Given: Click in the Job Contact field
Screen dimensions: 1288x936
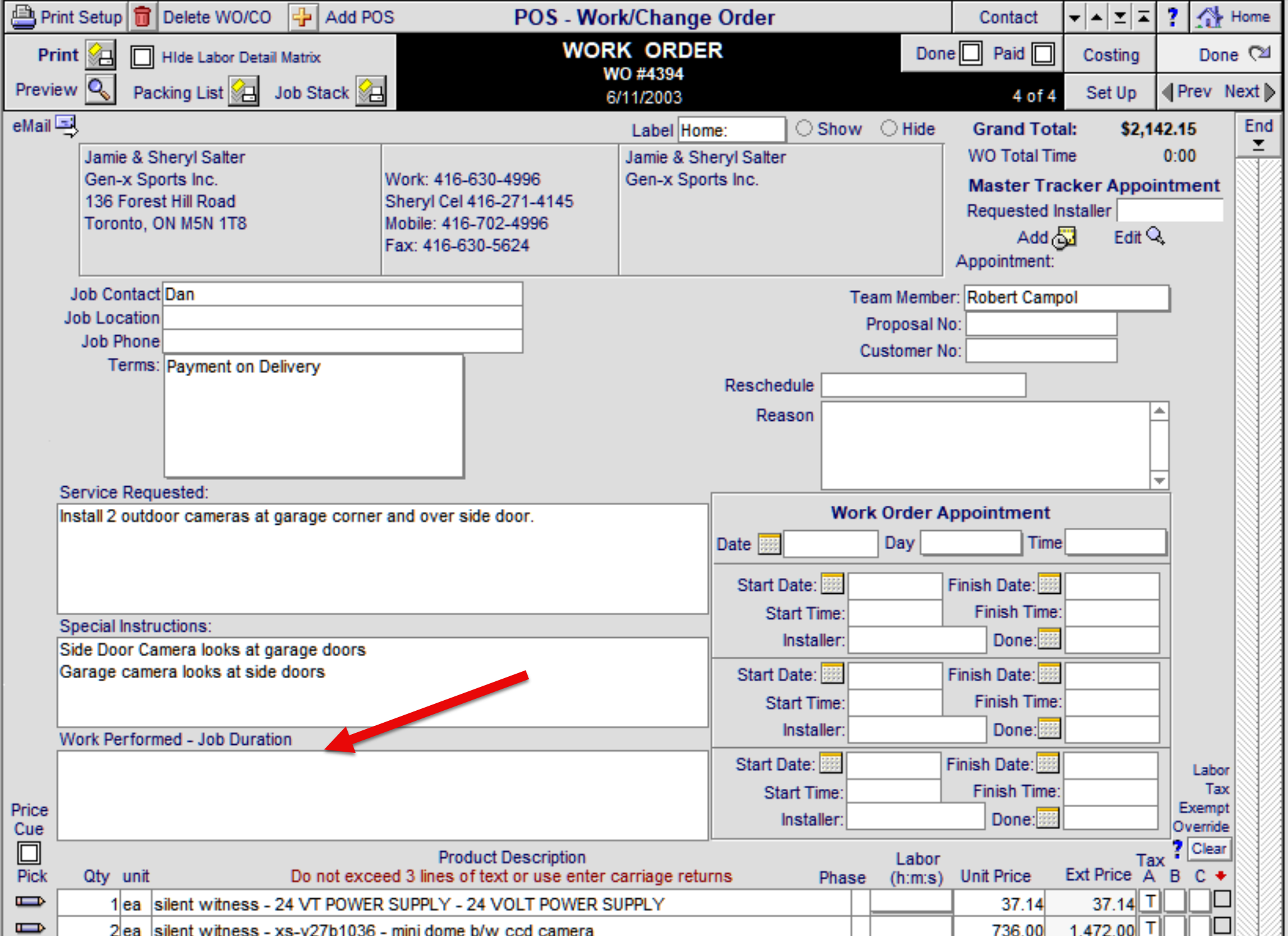Looking at the screenshot, I should tap(342, 294).
